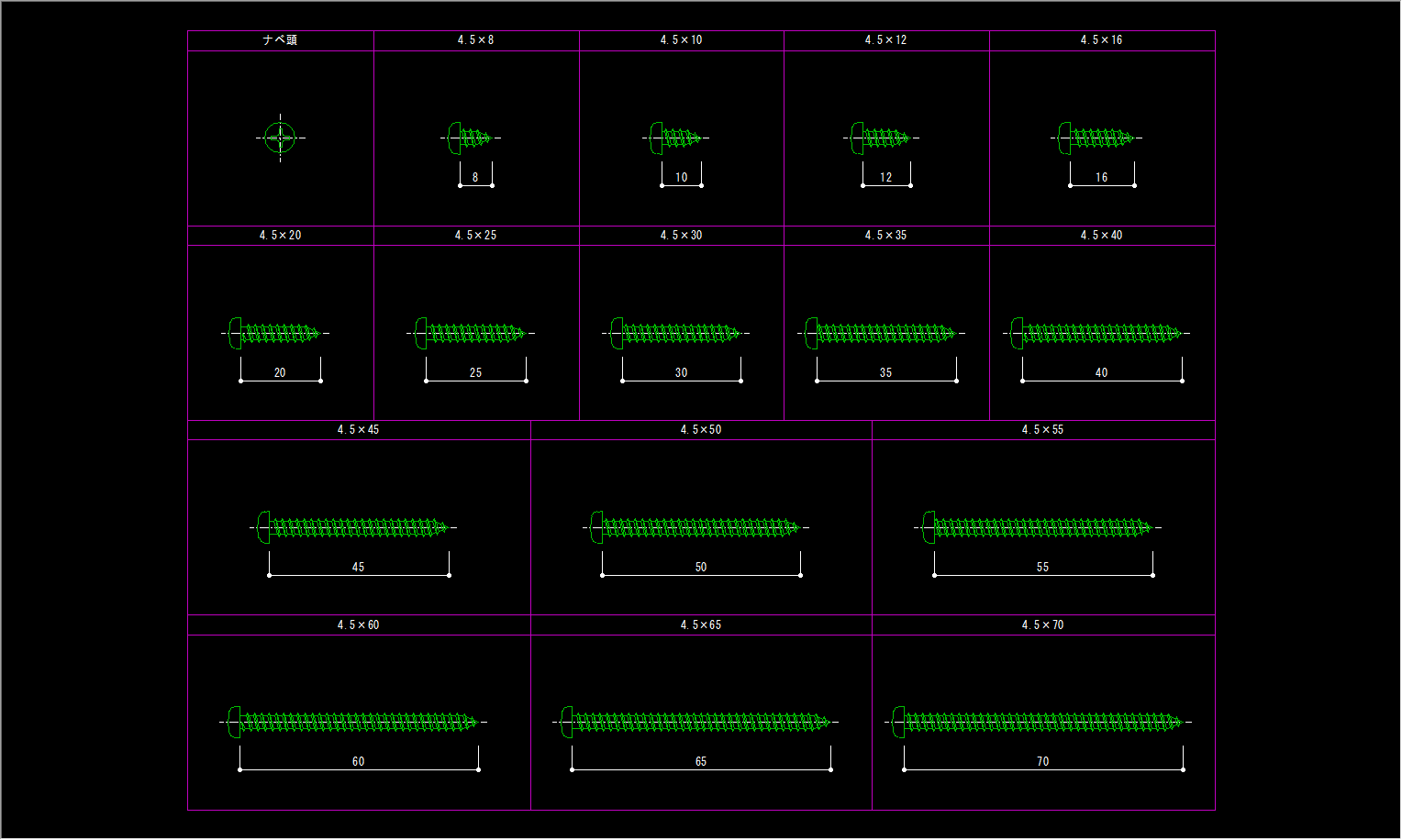Click the 4.5×60 header label
This screenshot has width=1402, height=840.
pyautogui.click(x=358, y=625)
